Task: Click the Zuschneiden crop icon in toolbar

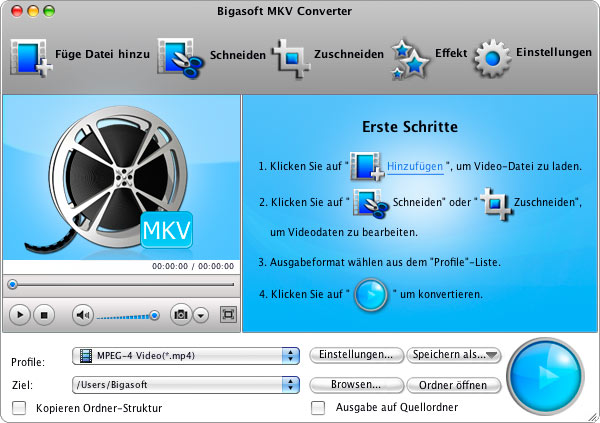Action: pyautogui.click(x=291, y=58)
